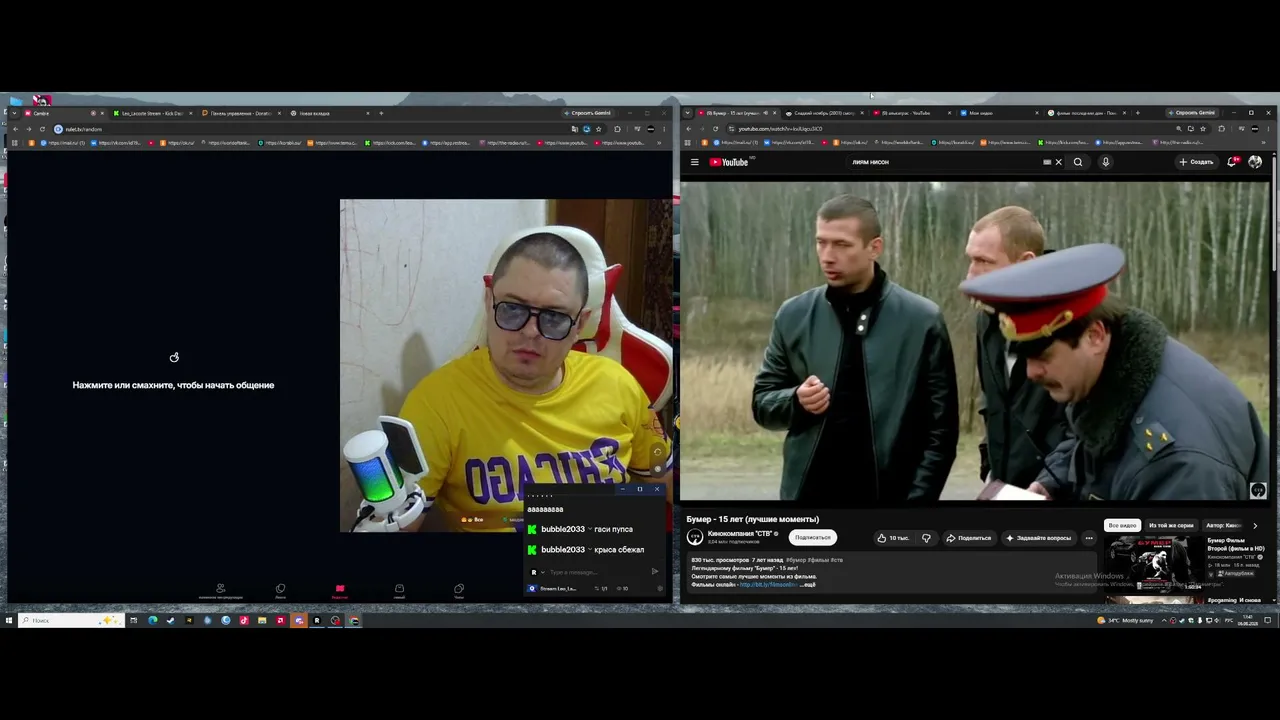
Task: Open Task View on the taskbar
Action: pos(133,620)
